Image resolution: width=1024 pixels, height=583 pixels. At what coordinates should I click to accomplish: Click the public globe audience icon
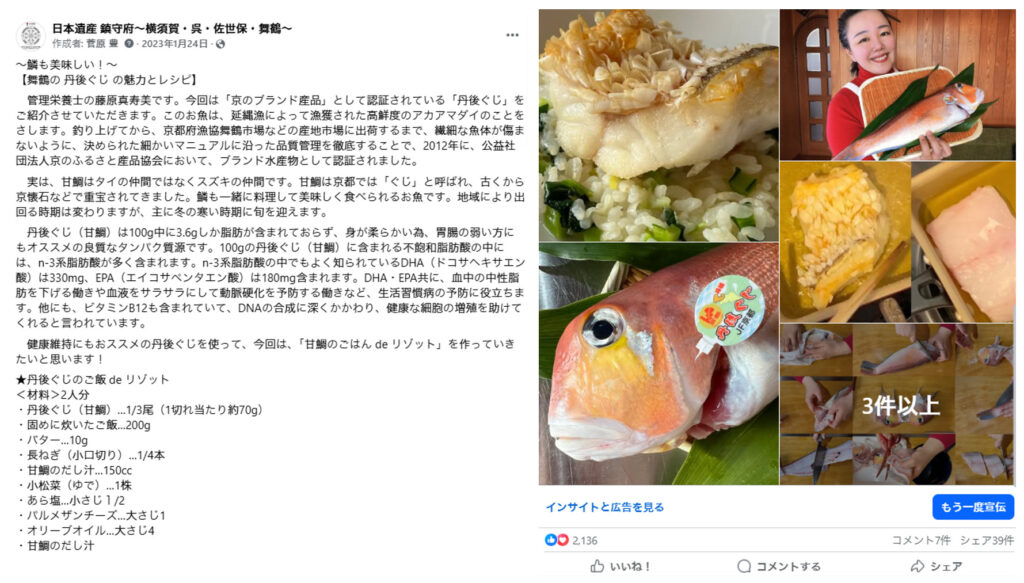tap(221, 44)
